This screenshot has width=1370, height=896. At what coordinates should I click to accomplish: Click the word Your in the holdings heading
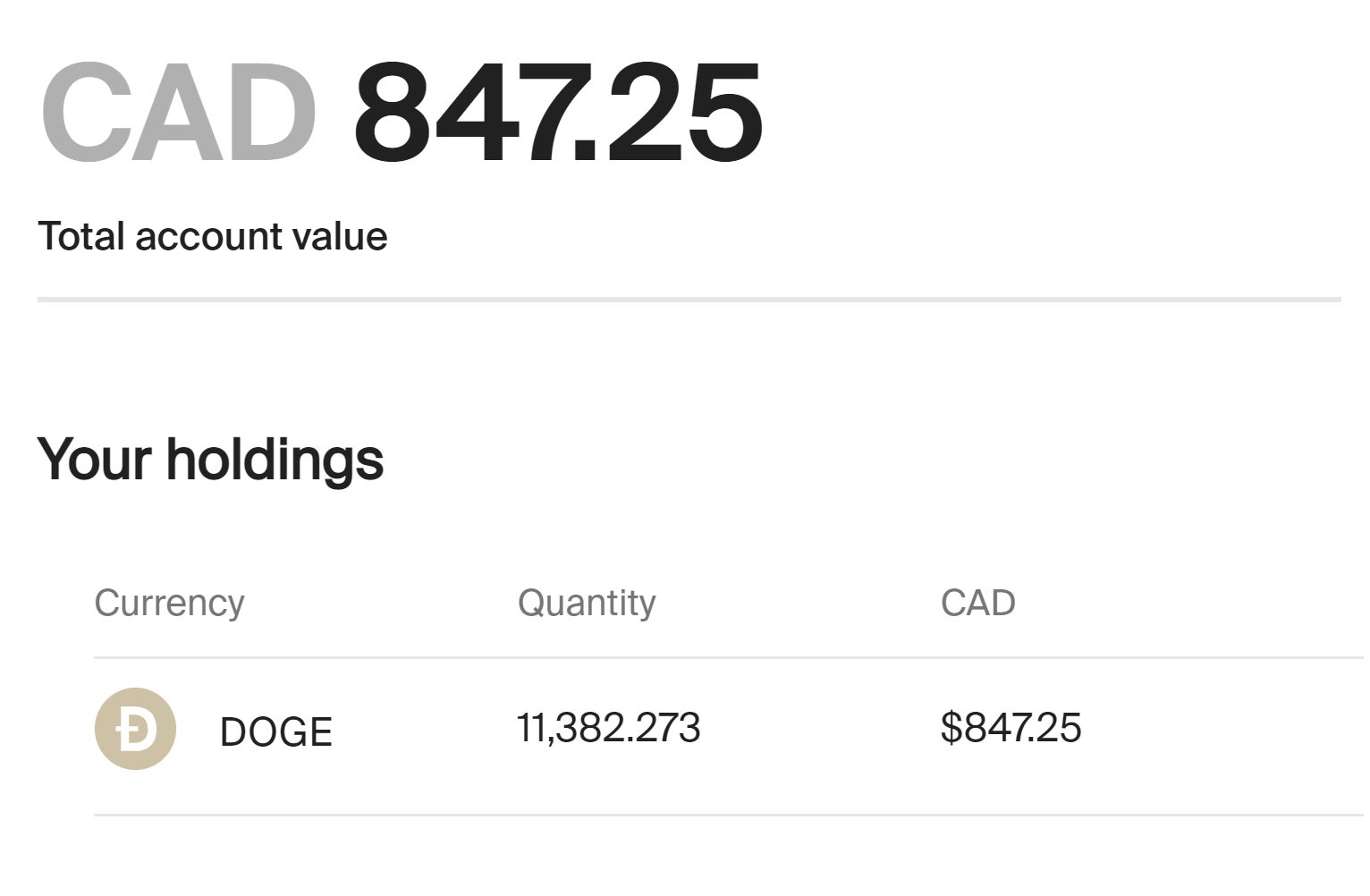tap(94, 460)
